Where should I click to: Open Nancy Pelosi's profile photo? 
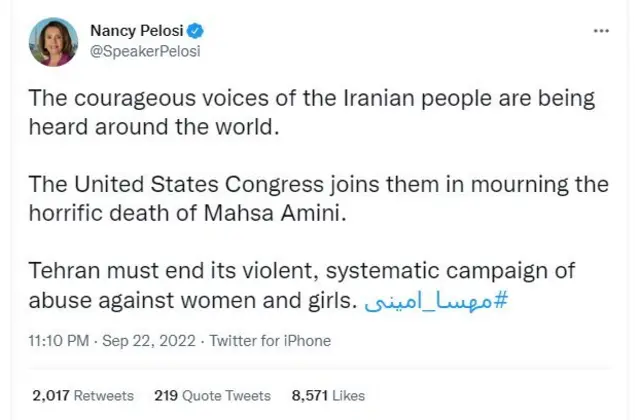54,42
